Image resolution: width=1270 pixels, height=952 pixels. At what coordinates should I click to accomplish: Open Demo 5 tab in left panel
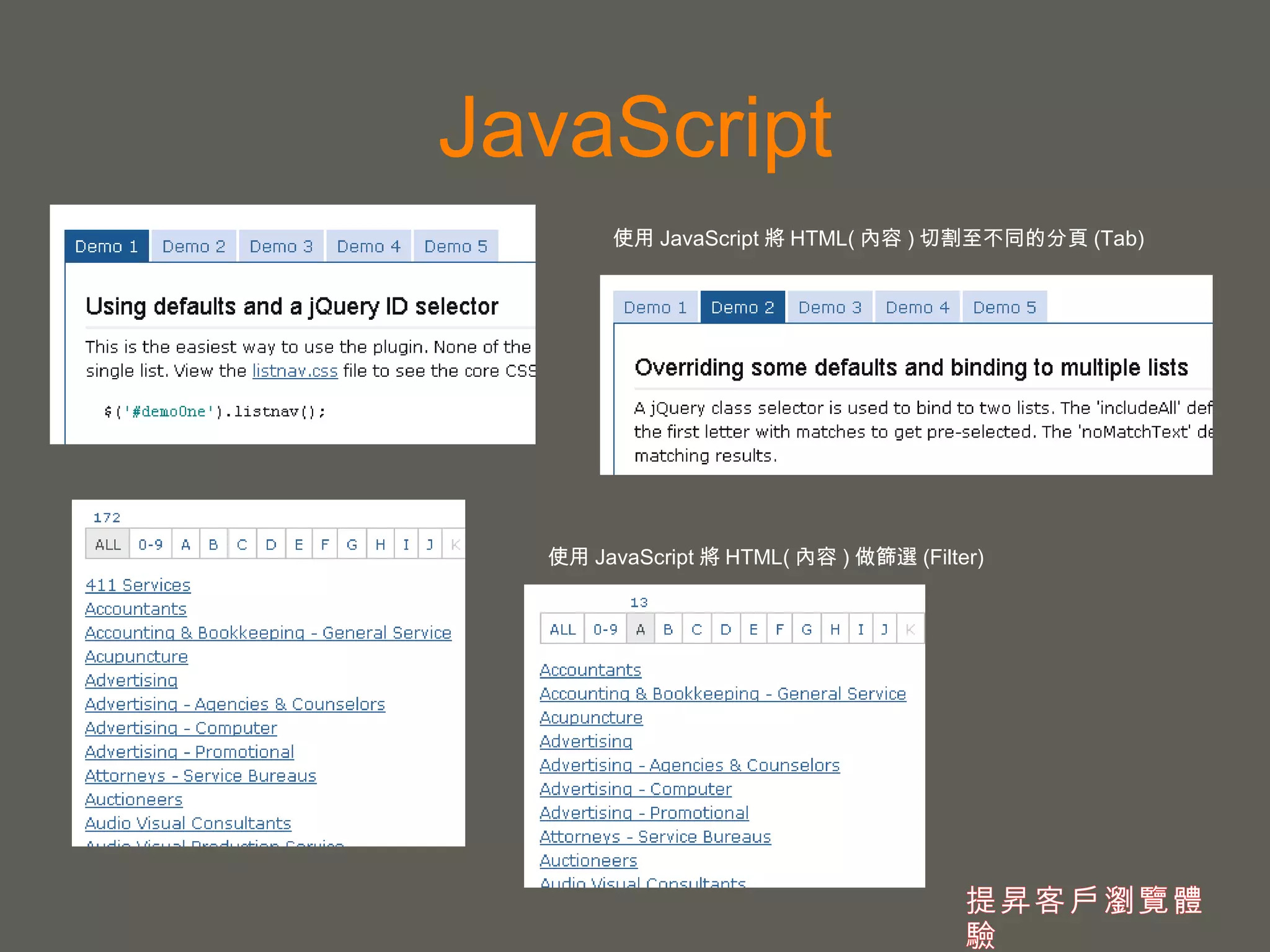pyautogui.click(x=456, y=247)
